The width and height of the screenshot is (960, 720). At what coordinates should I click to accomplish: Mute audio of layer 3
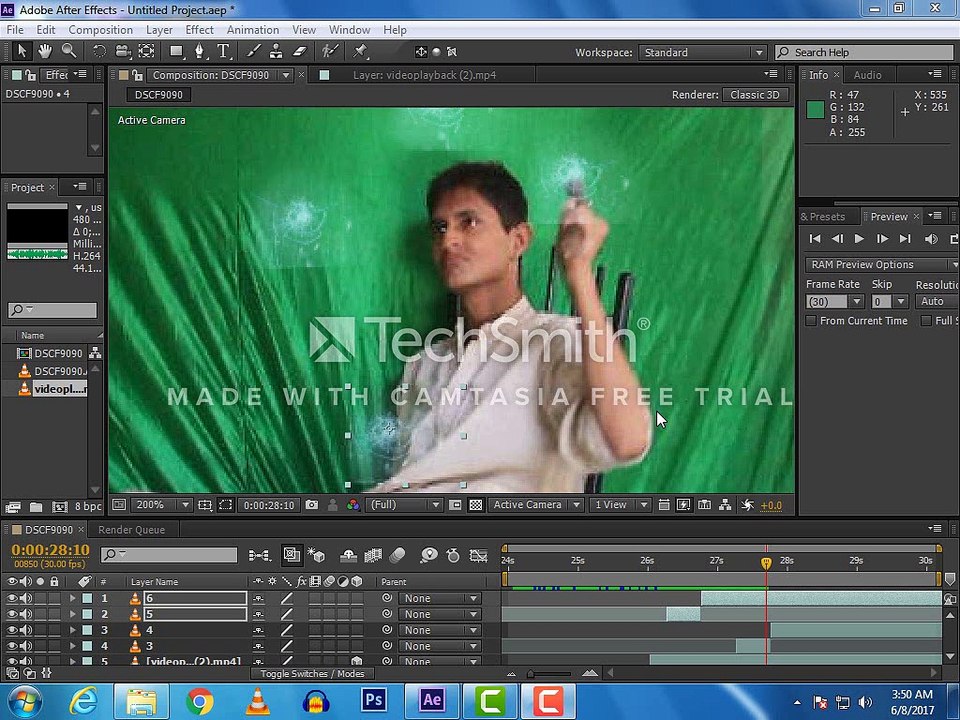[26, 646]
